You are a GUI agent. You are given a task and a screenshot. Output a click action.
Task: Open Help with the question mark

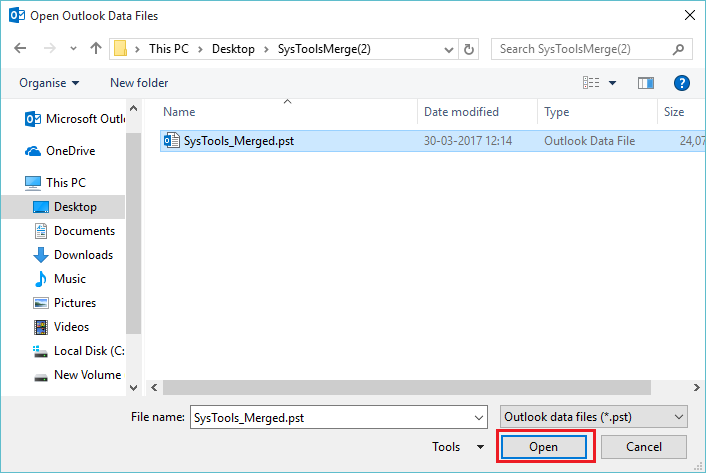[682, 83]
